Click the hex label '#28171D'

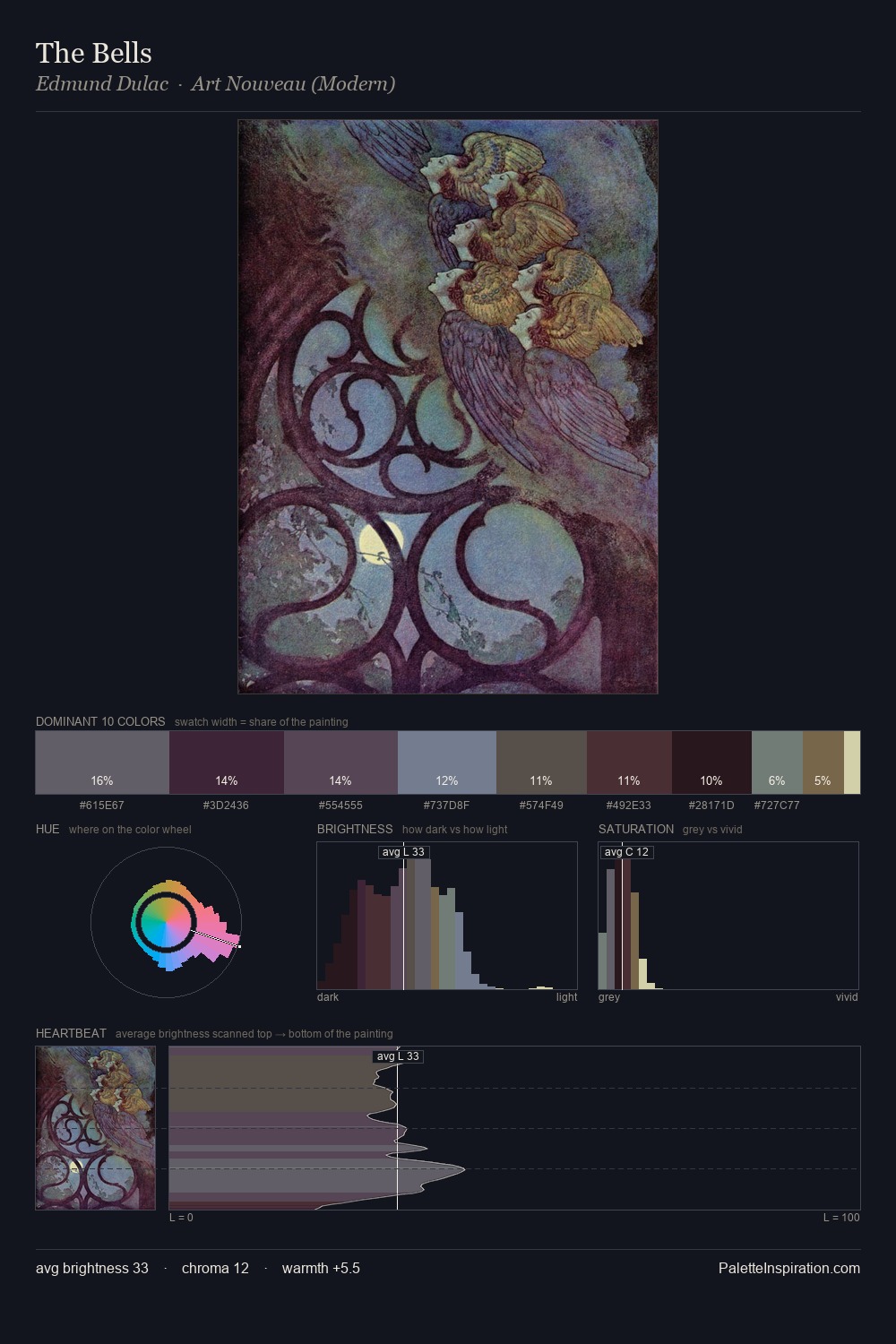point(711,805)
